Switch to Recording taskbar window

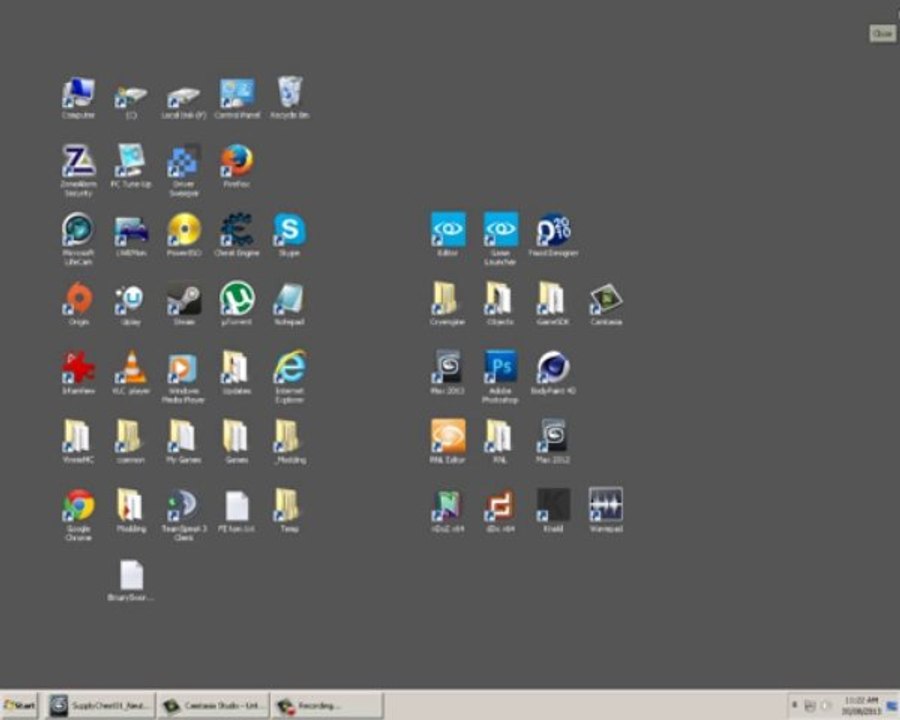[326, 705]
